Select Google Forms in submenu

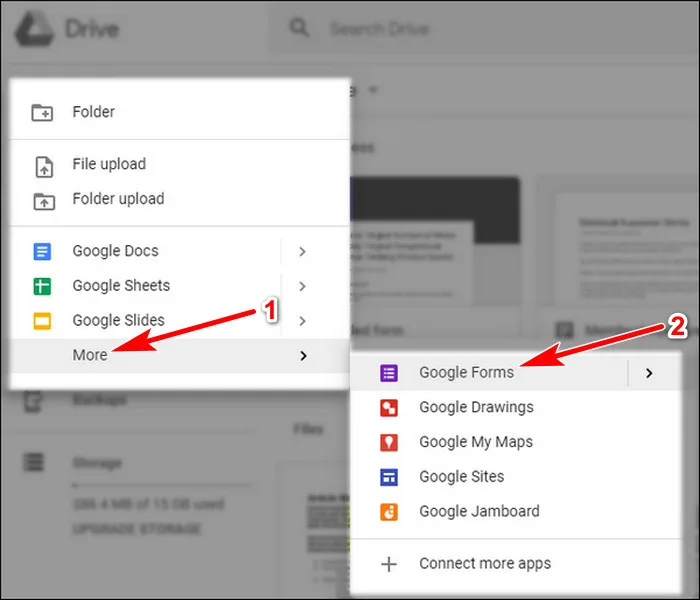[x=516, y=373]
